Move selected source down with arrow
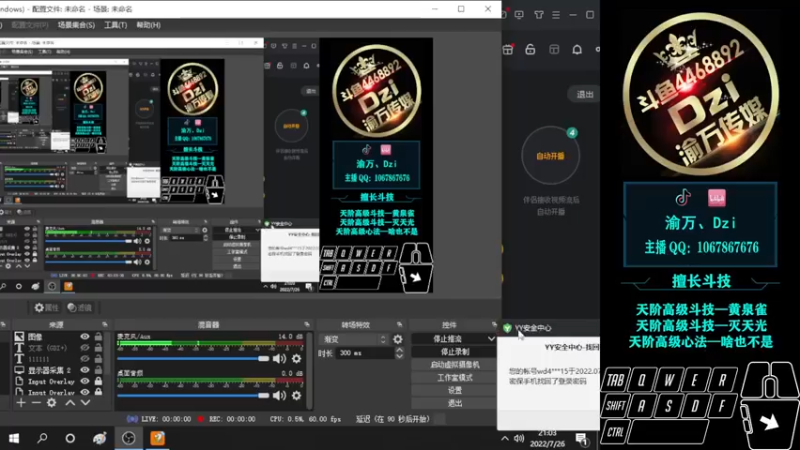 85,403
